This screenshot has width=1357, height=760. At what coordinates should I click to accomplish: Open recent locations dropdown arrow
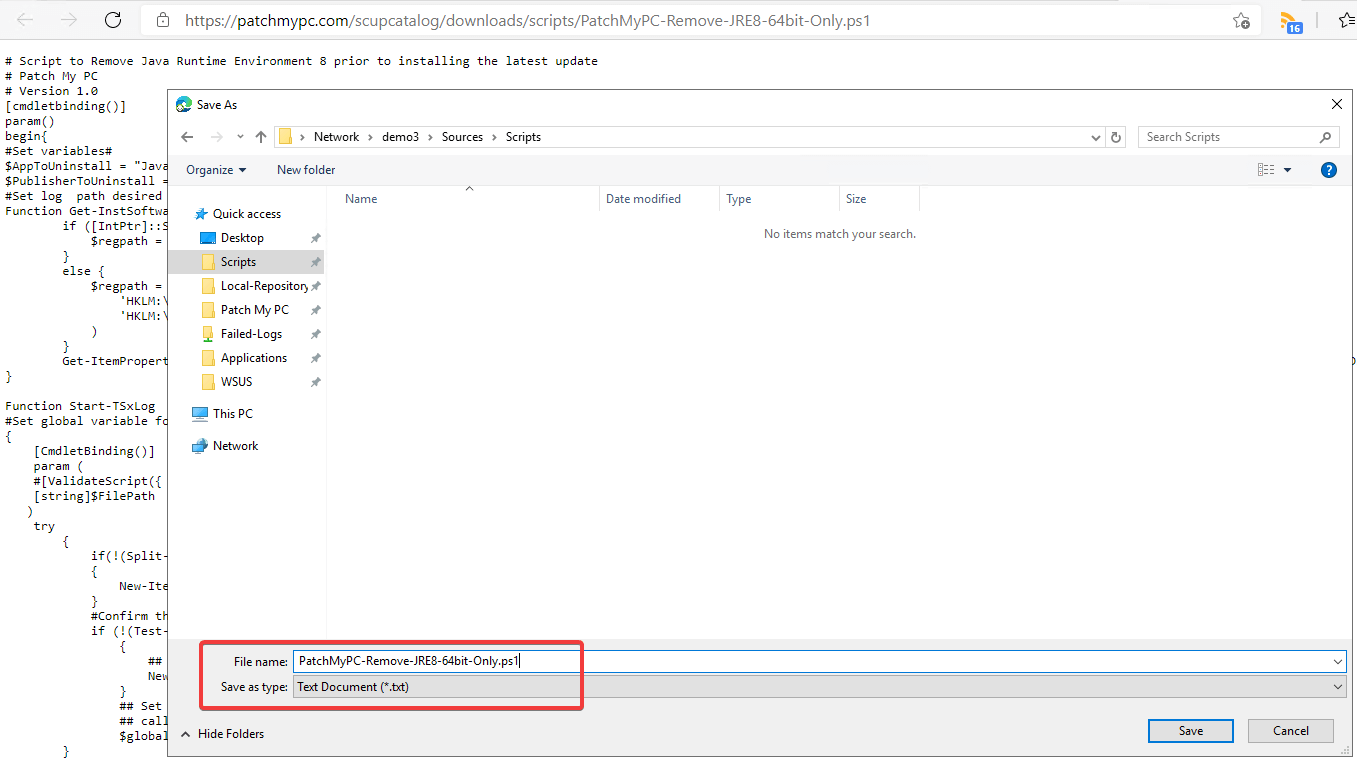pos(240,137)
